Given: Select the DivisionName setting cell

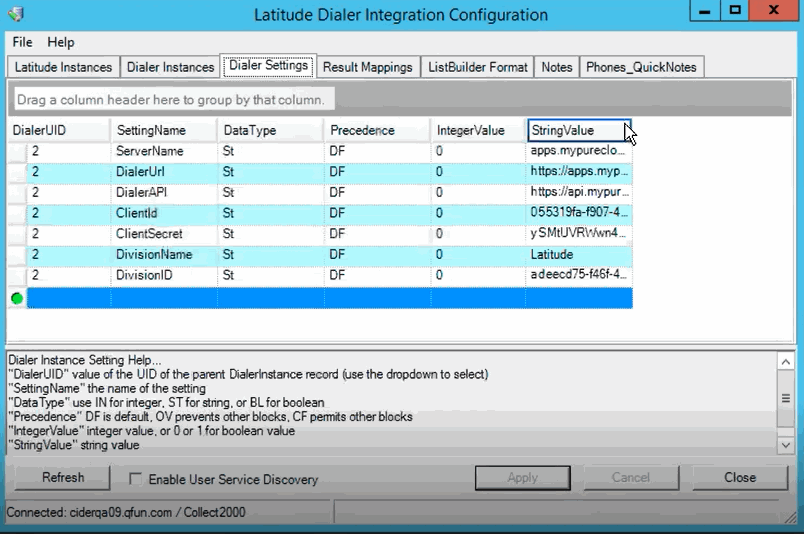Looking at the screenshot, I should pos(164,254).
